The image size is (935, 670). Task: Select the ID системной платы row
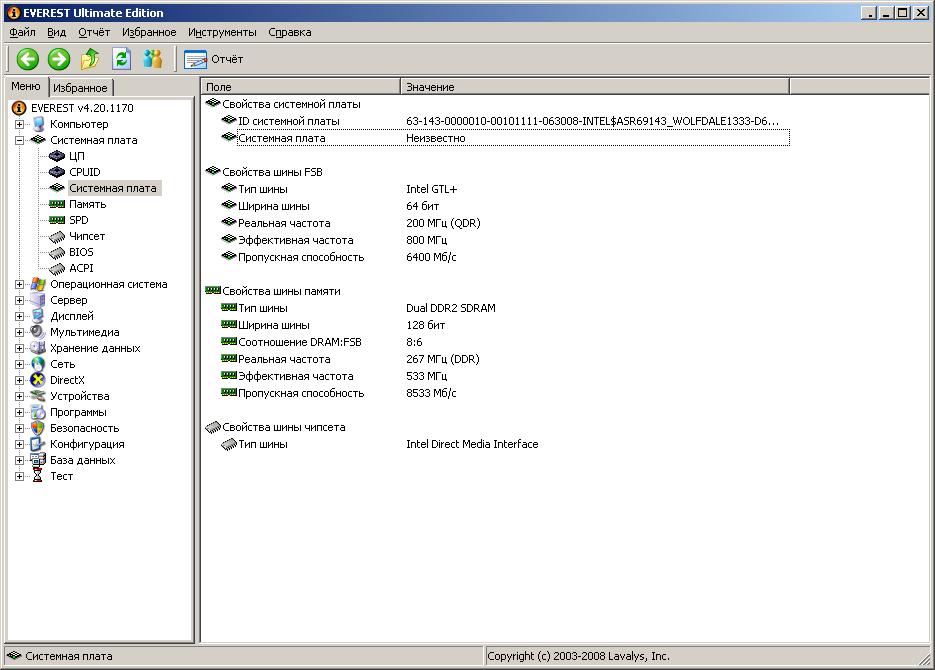pos(288,121)
